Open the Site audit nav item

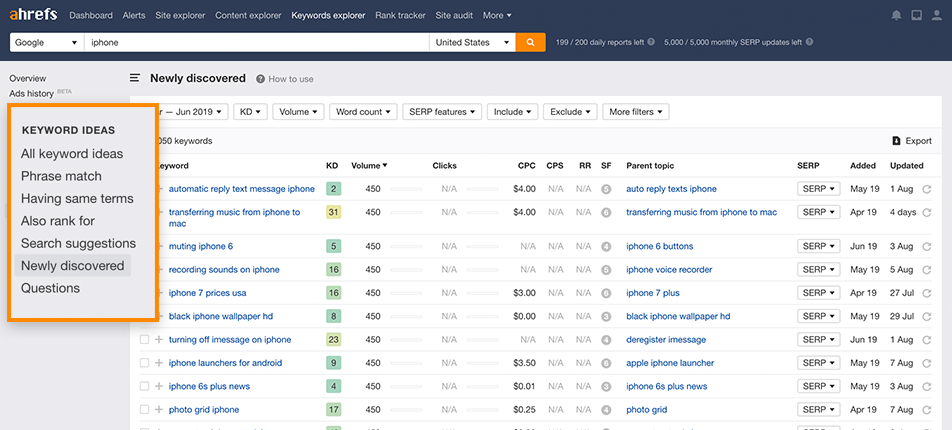pyautogui.click(x=454, y=15)
